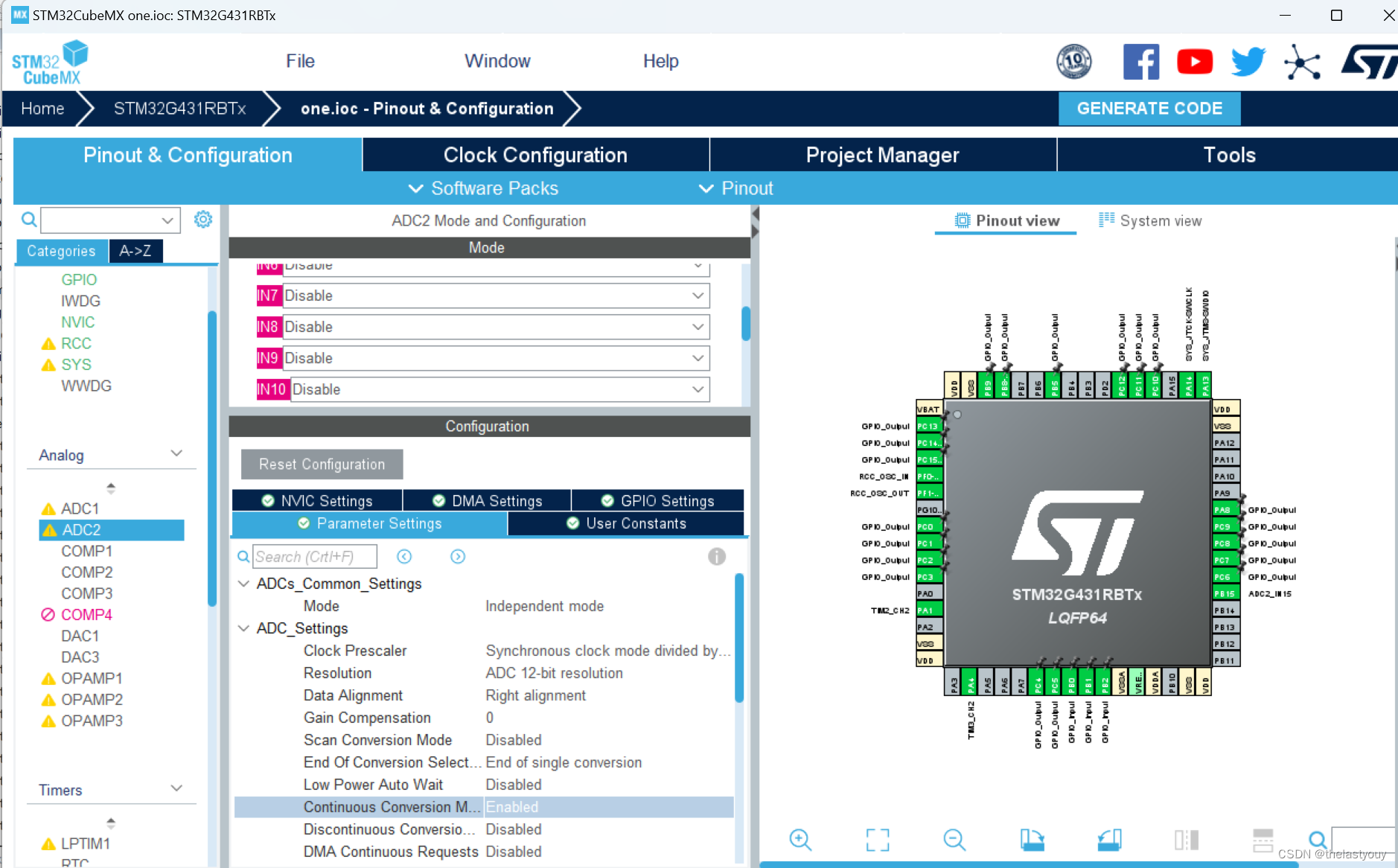Click the Reset Configuration button
This screenshot has width=1398, height=868.
click(321, 464)
